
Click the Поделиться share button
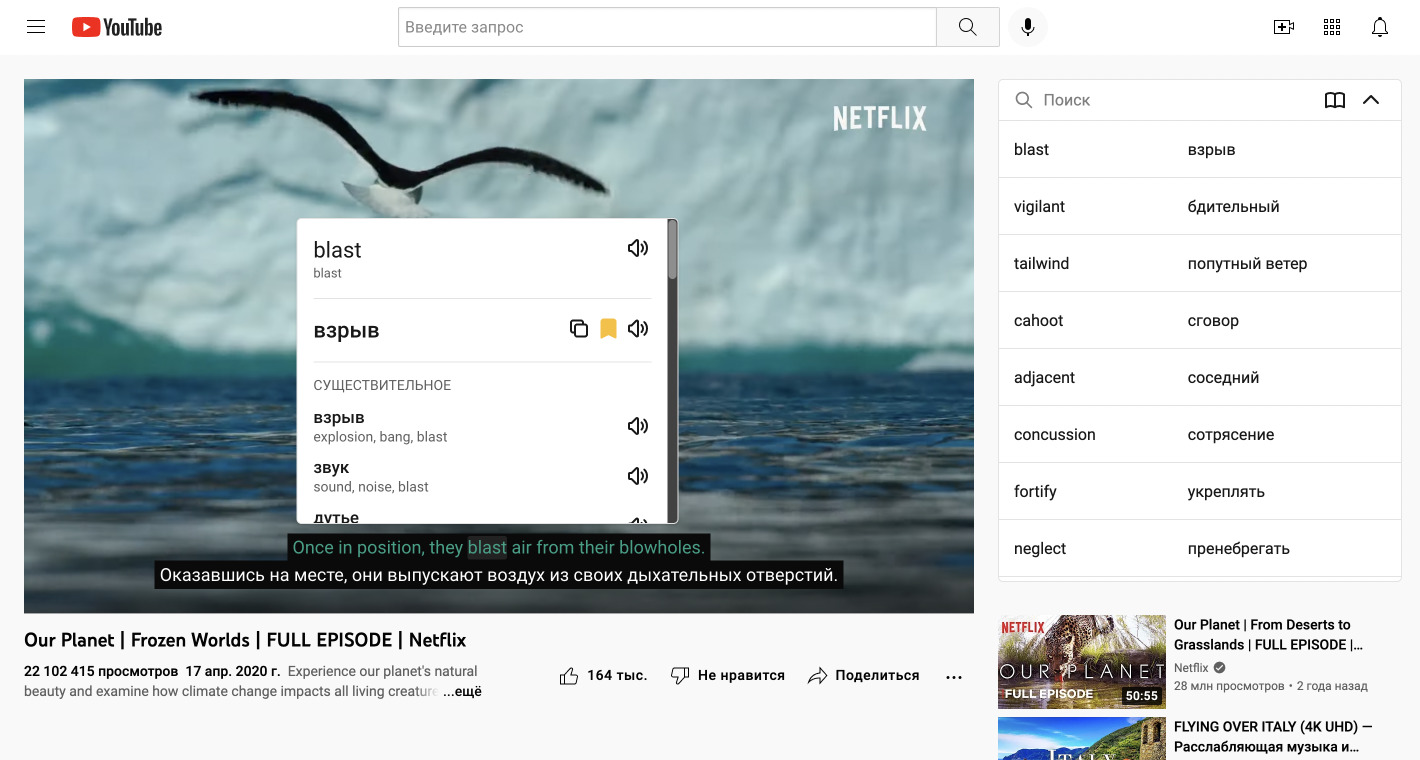click(863, 676)
